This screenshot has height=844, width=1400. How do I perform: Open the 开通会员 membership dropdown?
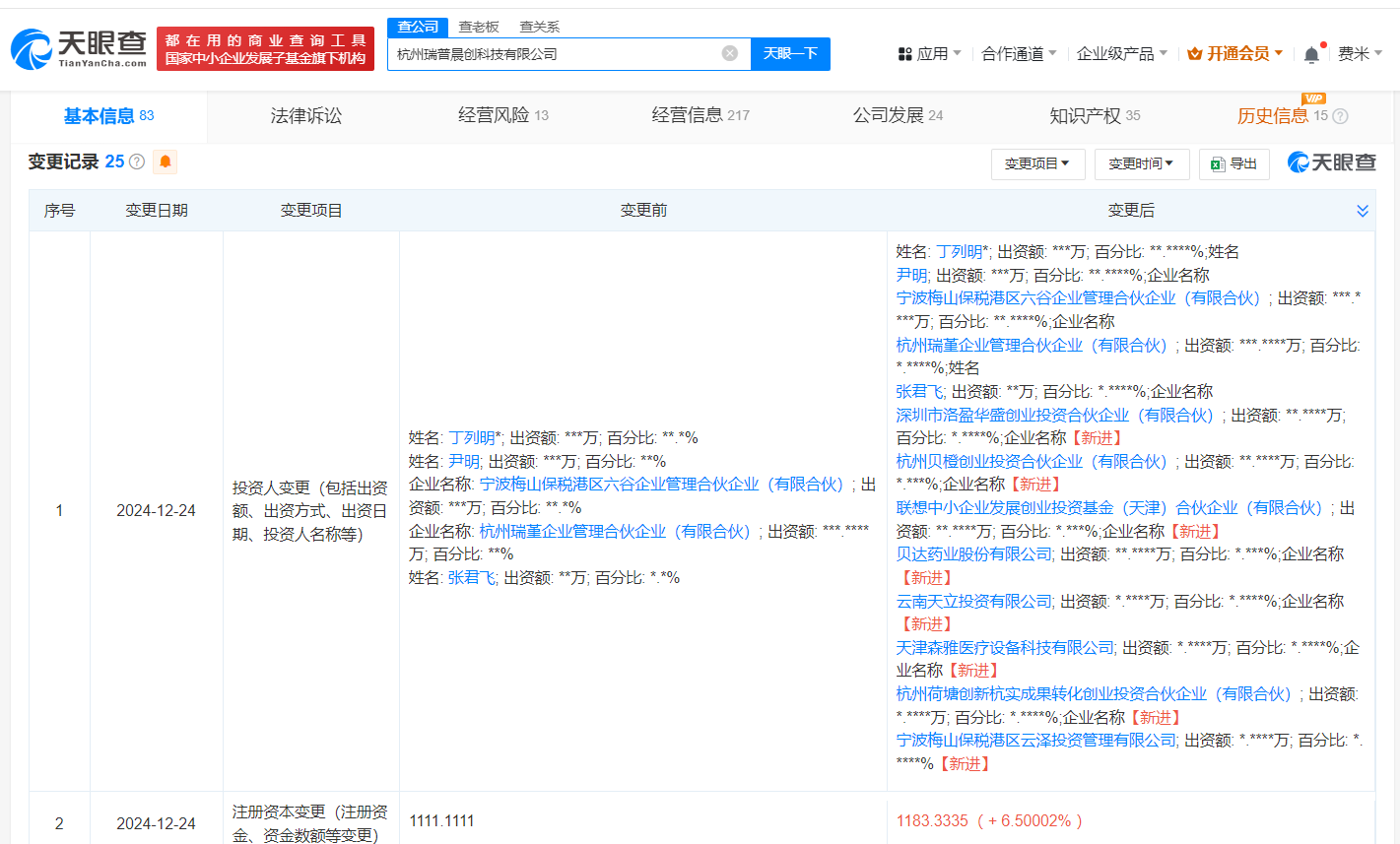pos(1234,54)
